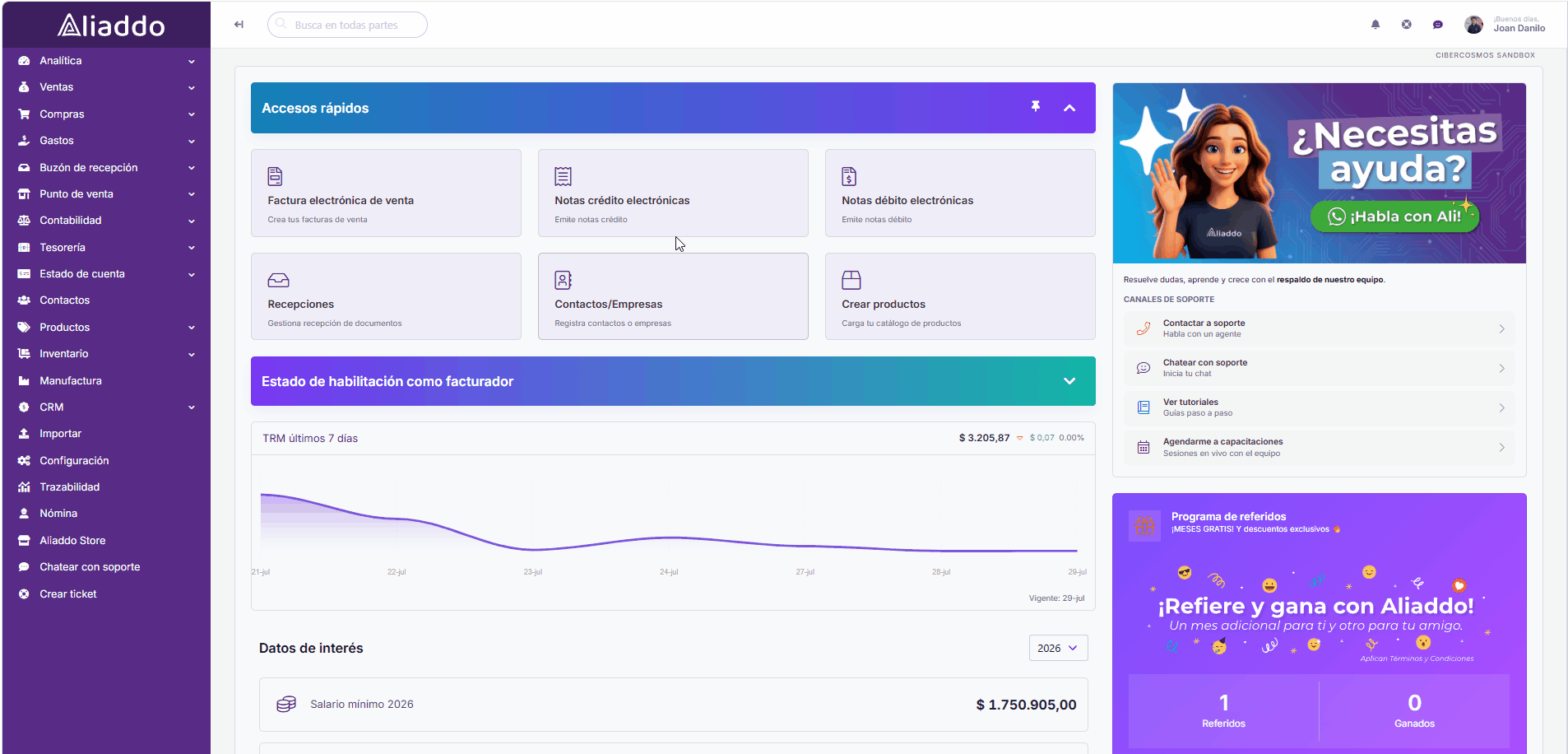
Task: Open notifications bell icon
Action: (x=1375, y=25)
